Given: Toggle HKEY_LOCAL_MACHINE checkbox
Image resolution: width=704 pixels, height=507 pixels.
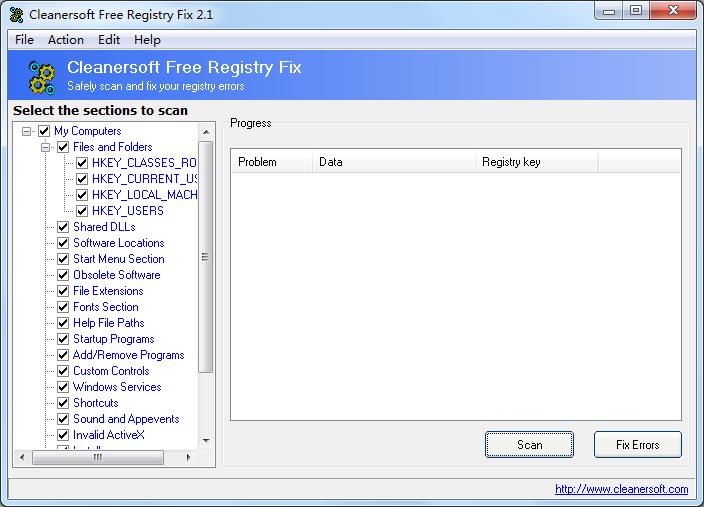Looking at the screenshot, I should (x=82, y=195).
